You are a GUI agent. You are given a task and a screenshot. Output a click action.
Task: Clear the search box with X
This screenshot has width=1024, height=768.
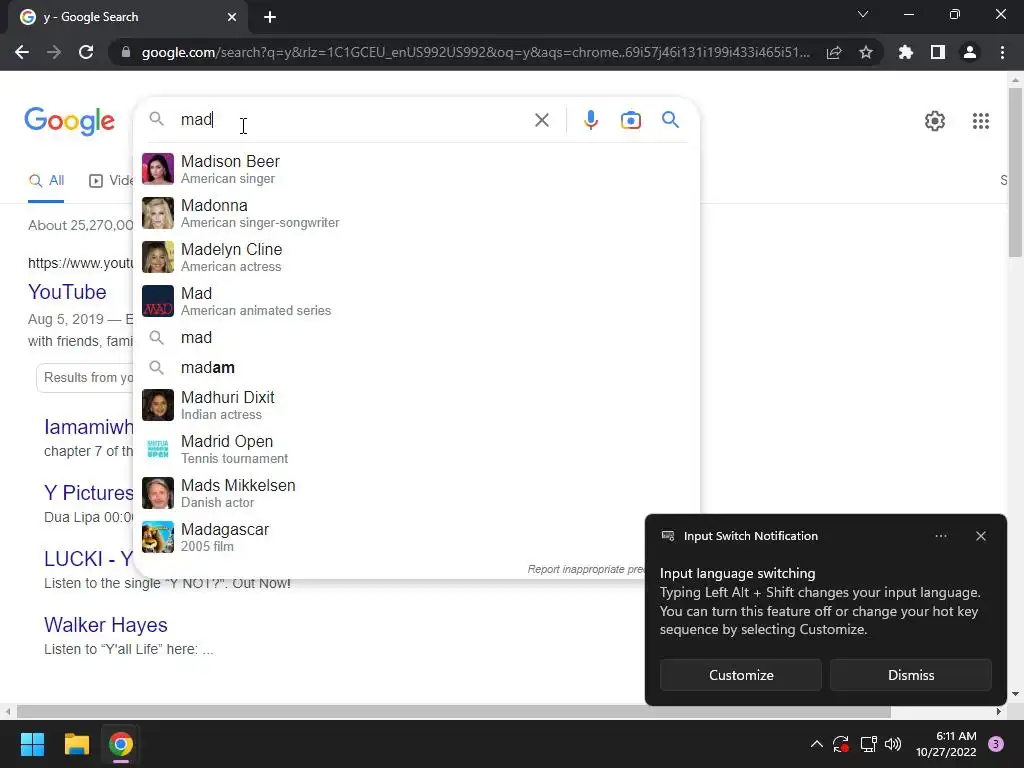(541, 120)
